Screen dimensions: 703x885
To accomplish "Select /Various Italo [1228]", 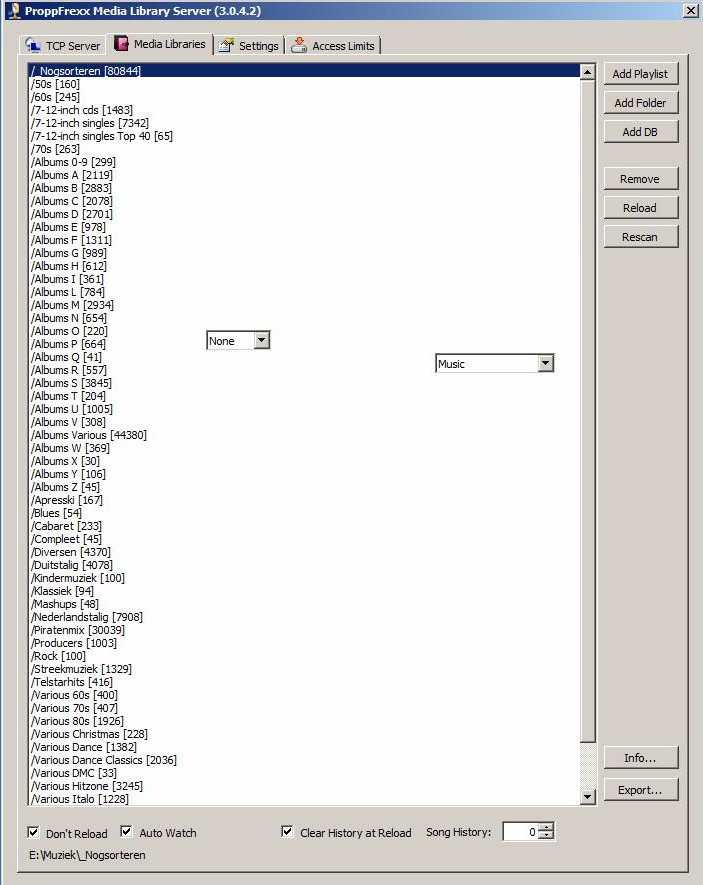I will coord(304,799).
